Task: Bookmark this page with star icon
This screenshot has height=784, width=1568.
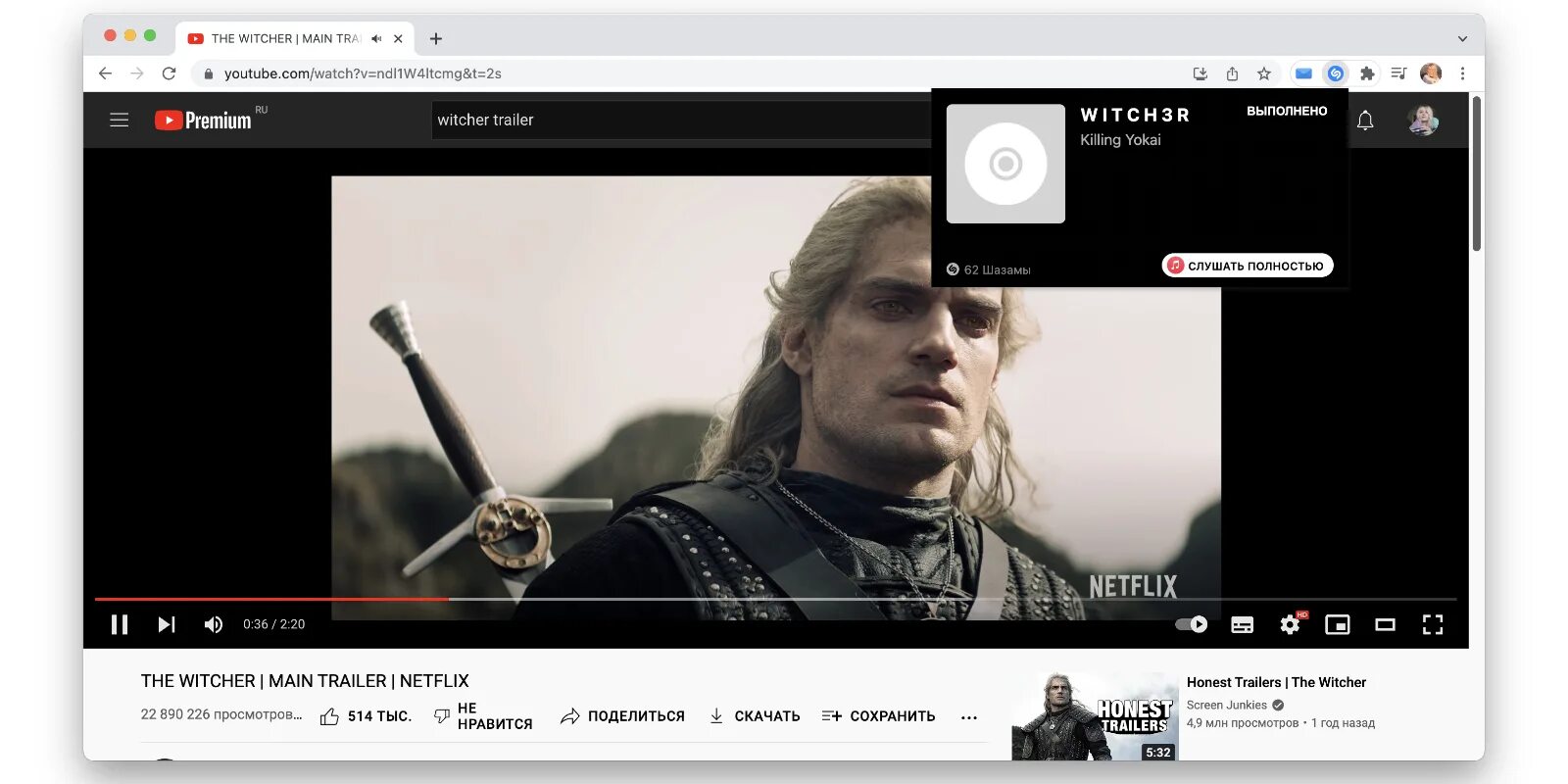Action: coord(1264,73)
